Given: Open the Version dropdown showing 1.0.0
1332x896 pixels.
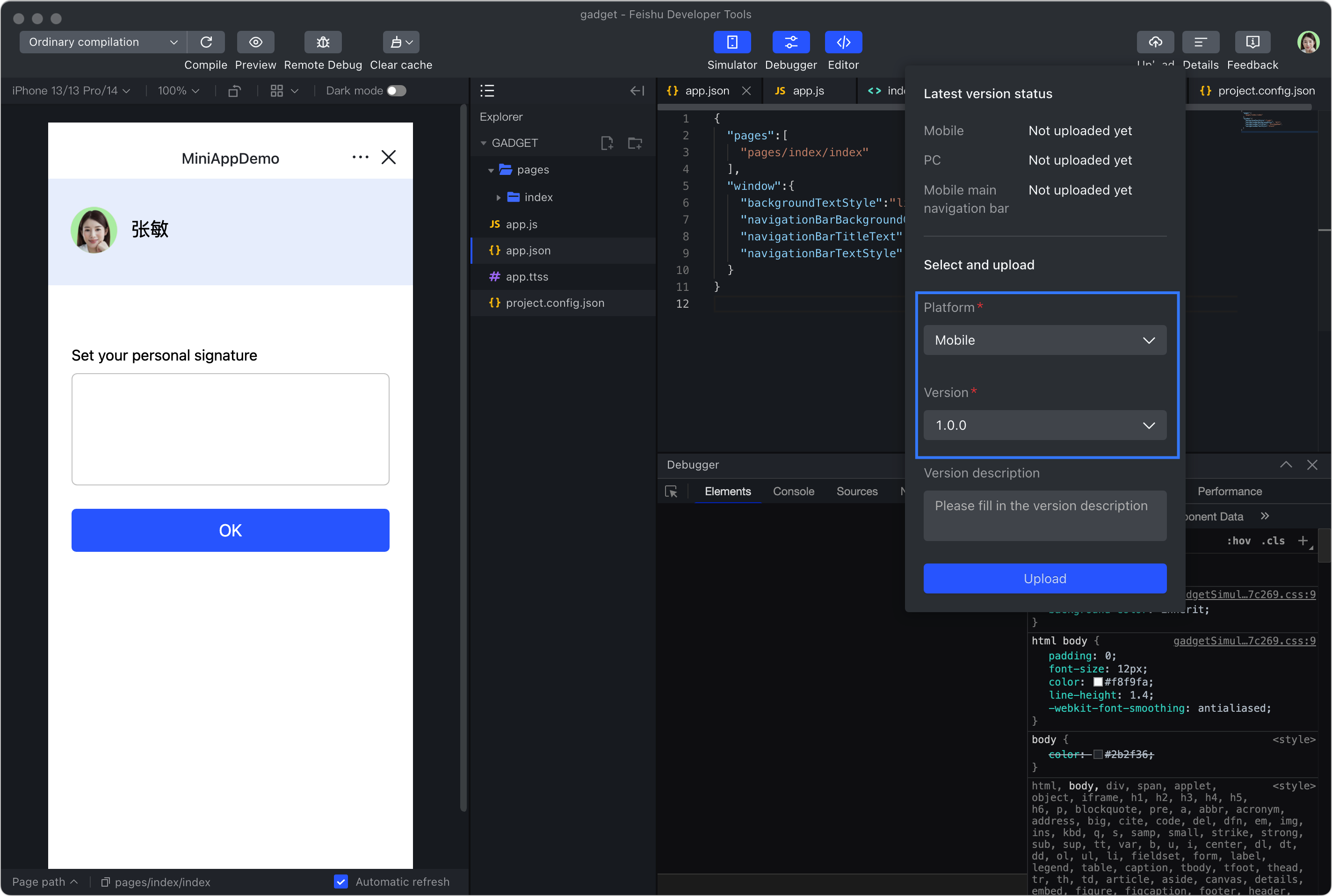Looking at the screenshot, I should [1044, 426].
